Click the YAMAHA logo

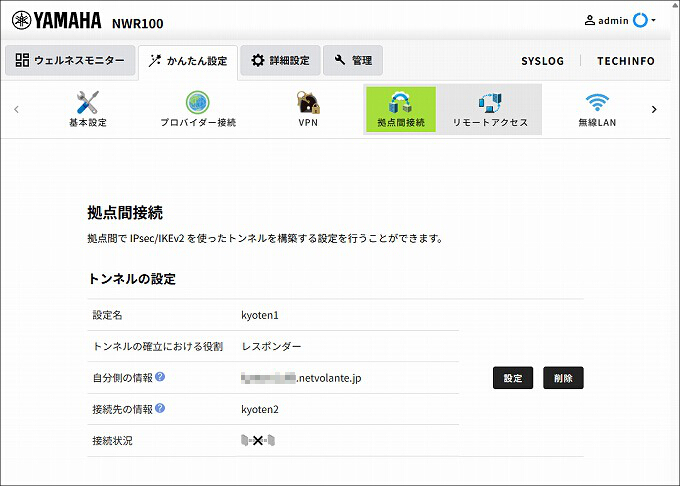56,20
